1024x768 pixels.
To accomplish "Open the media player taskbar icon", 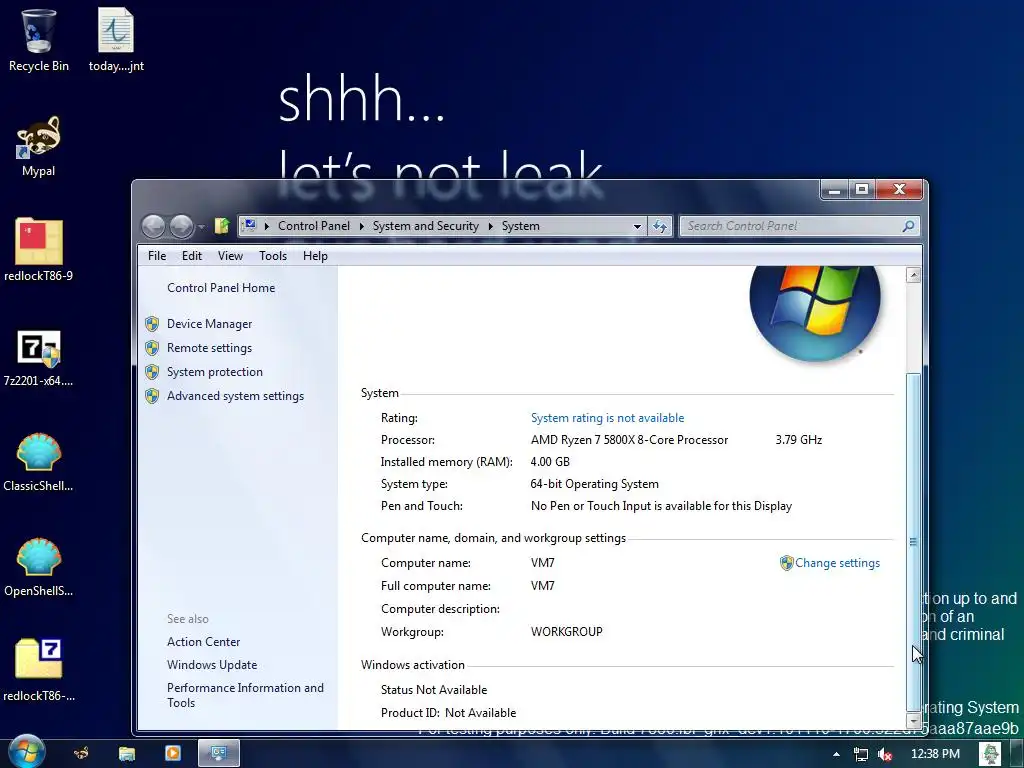I will point(172,754).
